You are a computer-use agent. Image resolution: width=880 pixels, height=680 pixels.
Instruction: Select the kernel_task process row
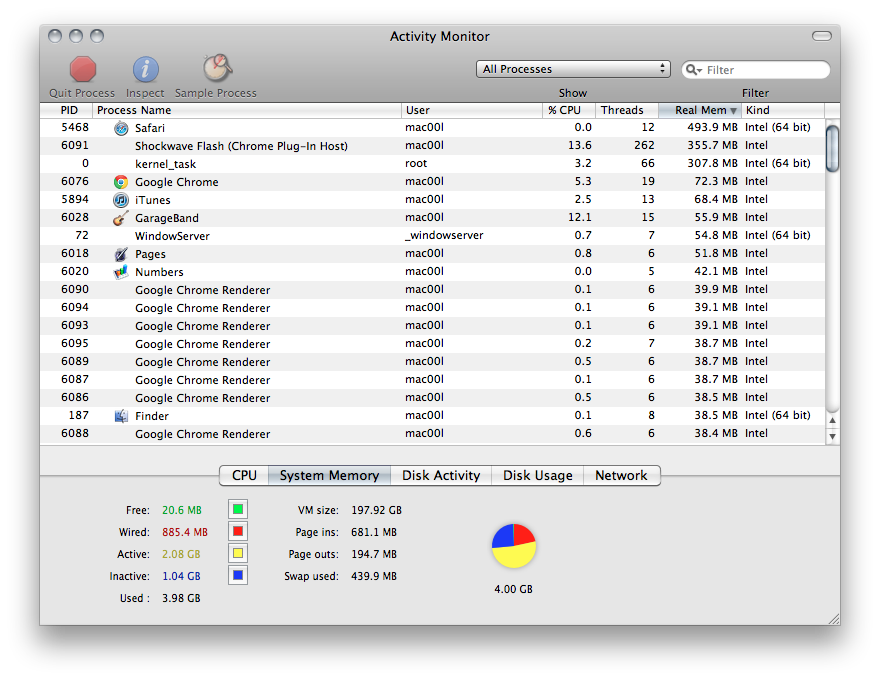(x=432, y=164)
